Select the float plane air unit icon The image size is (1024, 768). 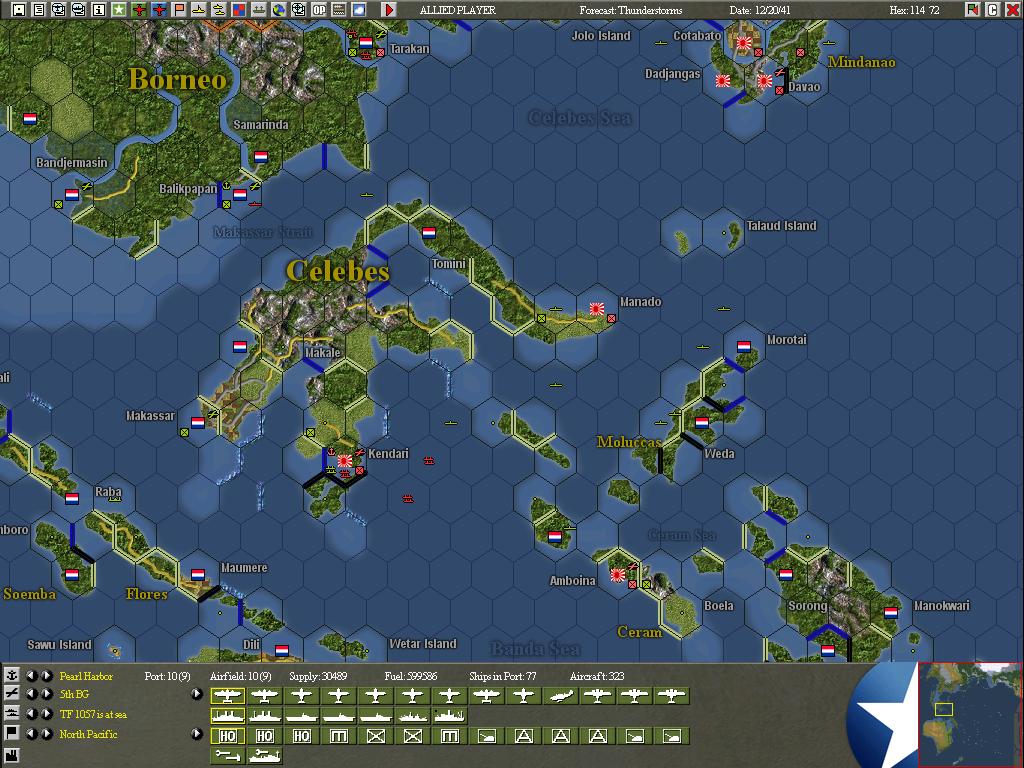560,696
